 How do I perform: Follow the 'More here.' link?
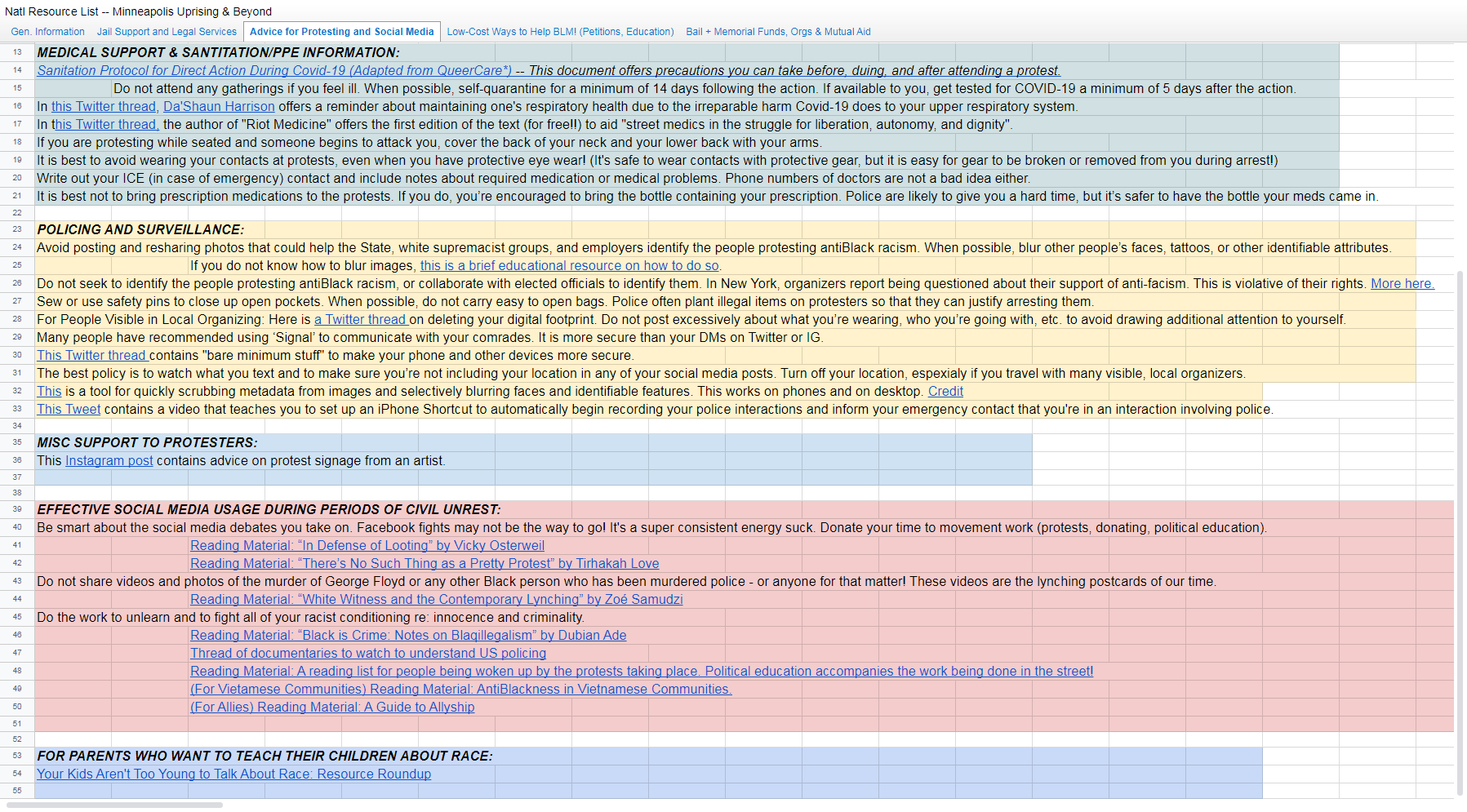1402,284
